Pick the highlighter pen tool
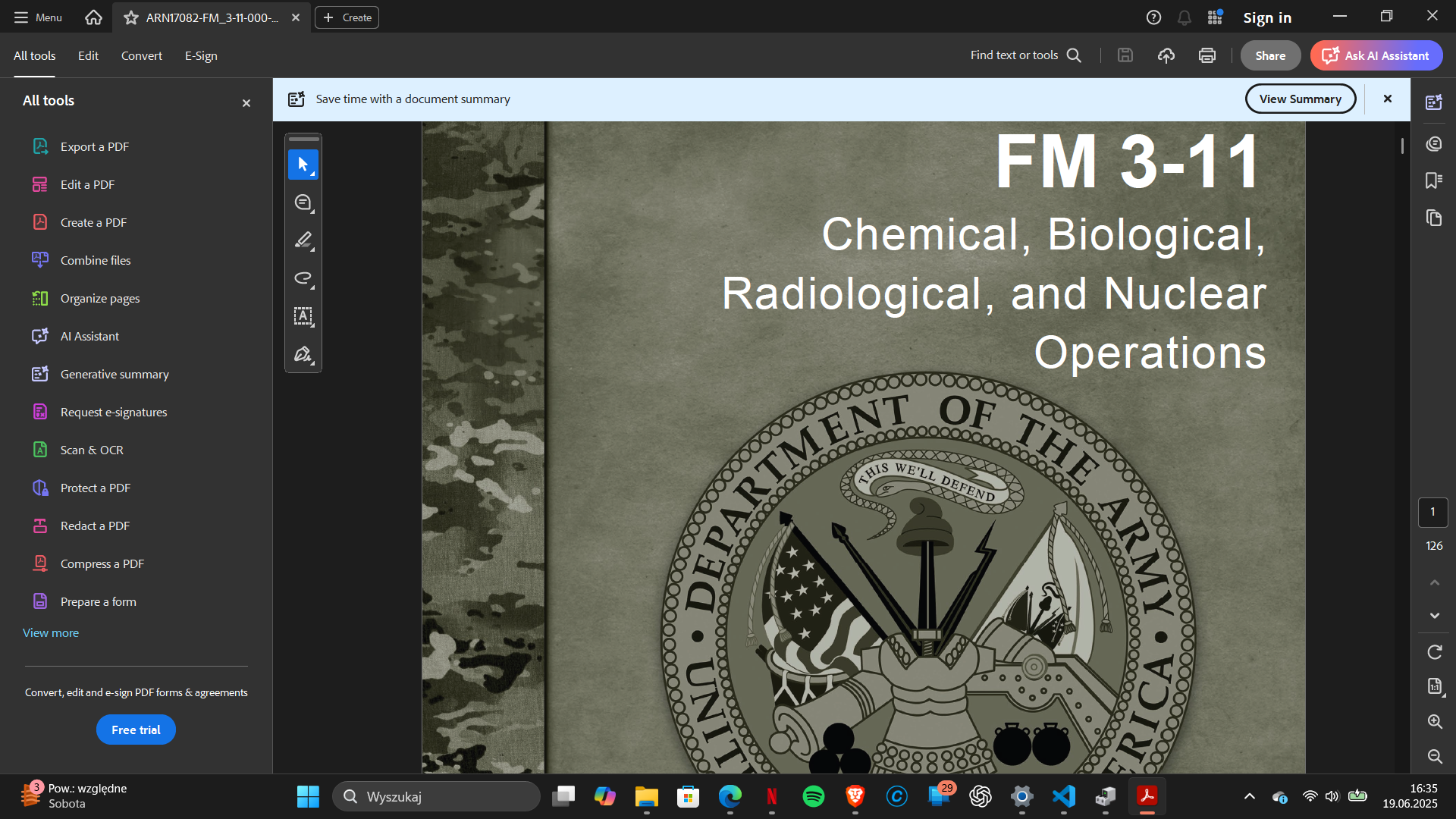The width and height of the screenshot is (1456, 819). coord(303,240)
